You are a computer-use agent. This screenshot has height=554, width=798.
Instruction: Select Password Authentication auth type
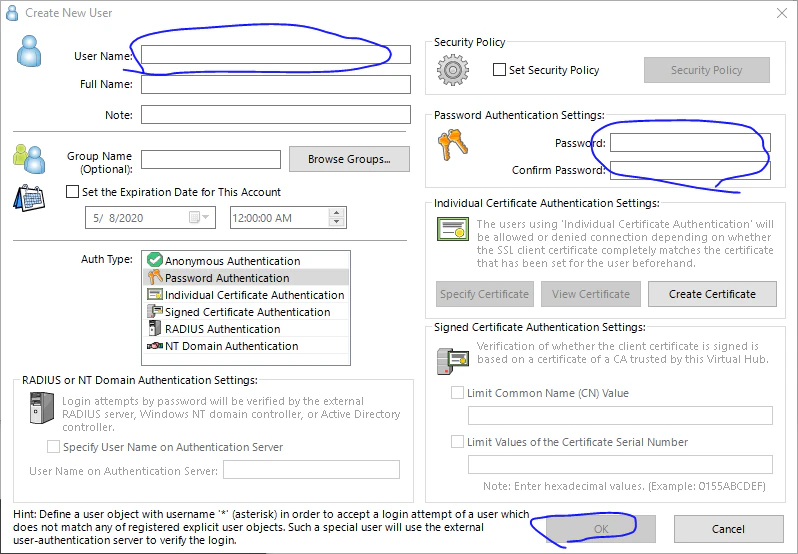pos(246,278)
